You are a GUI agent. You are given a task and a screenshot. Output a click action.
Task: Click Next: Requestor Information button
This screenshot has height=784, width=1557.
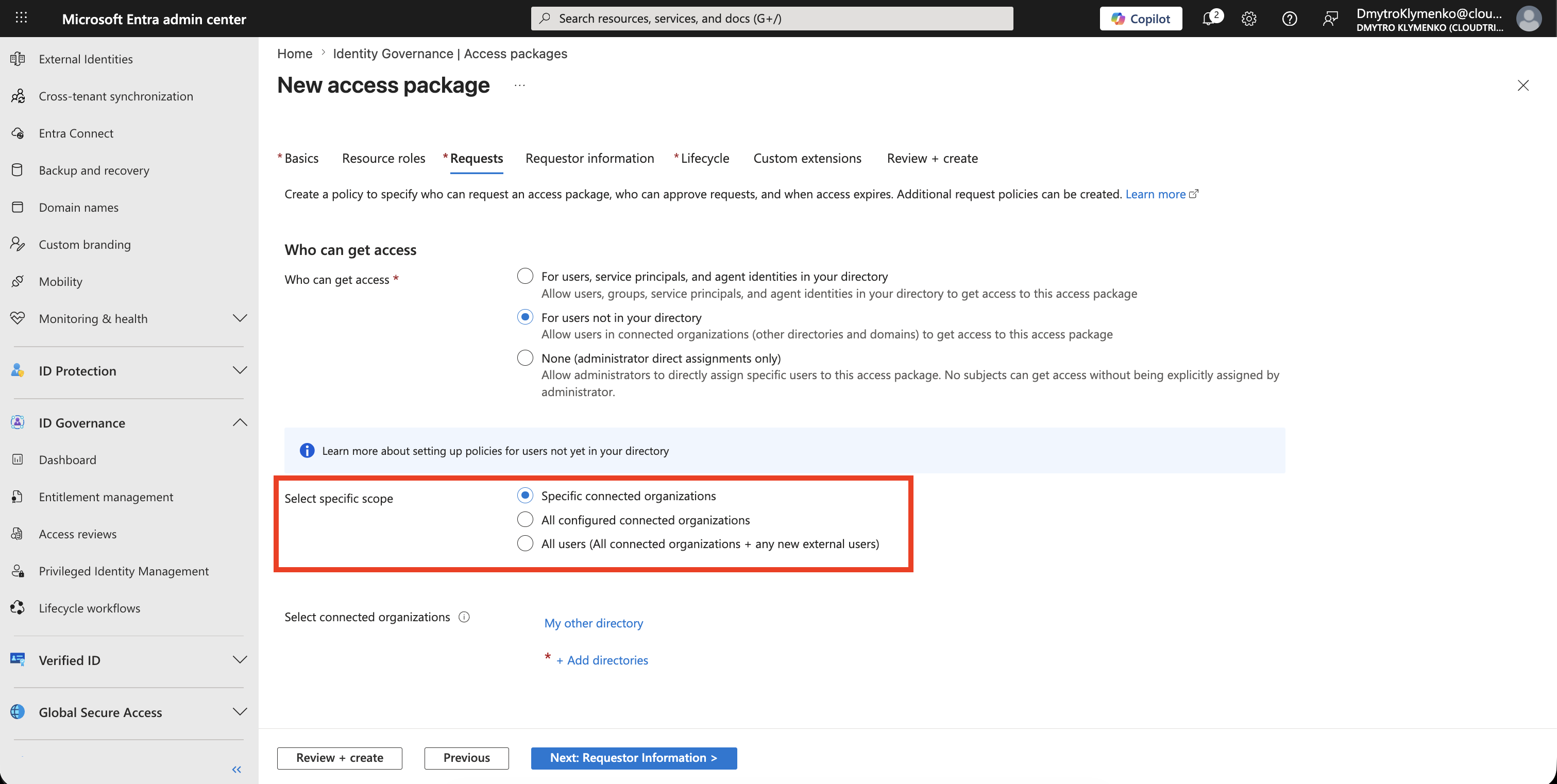point(634,758)
